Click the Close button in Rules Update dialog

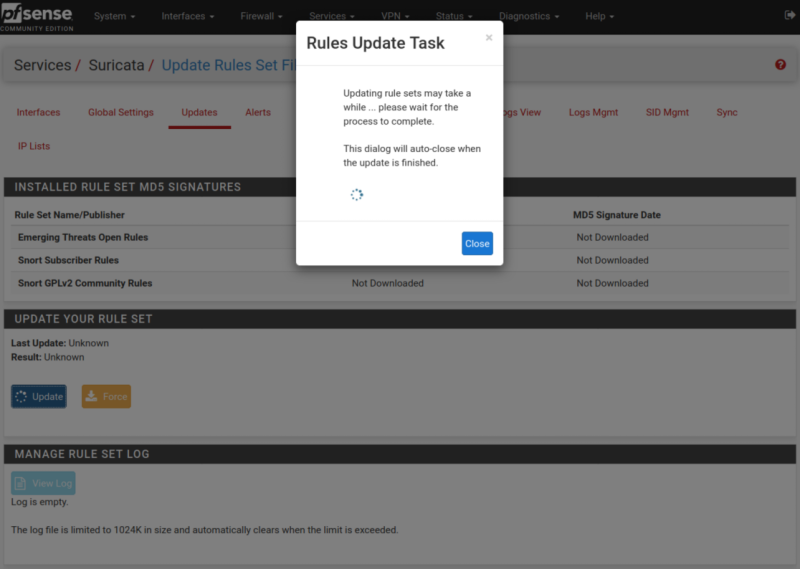pyautogui.click(x=477, y=243)
